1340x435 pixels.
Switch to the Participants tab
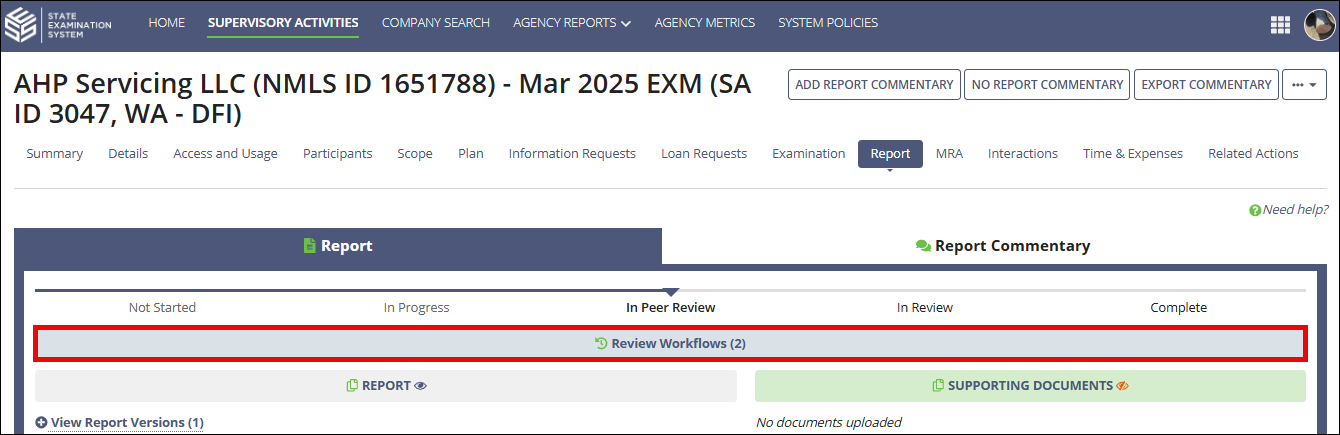338,154
